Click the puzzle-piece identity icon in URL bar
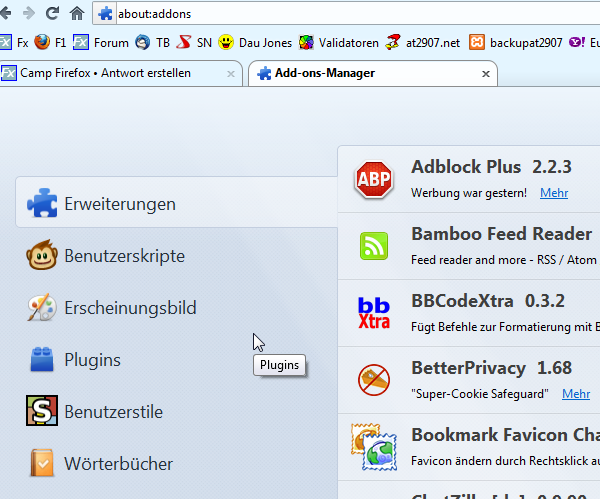The image size is (600, 499). [105, 14]
